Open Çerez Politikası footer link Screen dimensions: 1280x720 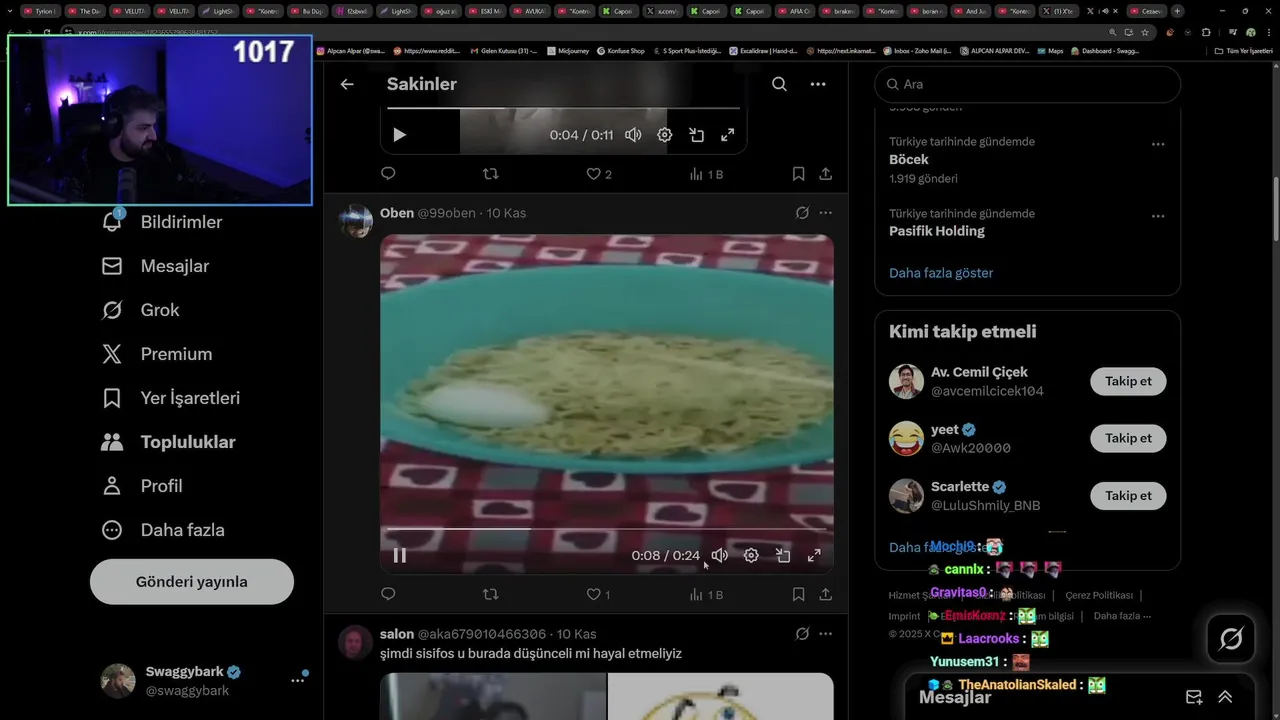point(1099,595)
